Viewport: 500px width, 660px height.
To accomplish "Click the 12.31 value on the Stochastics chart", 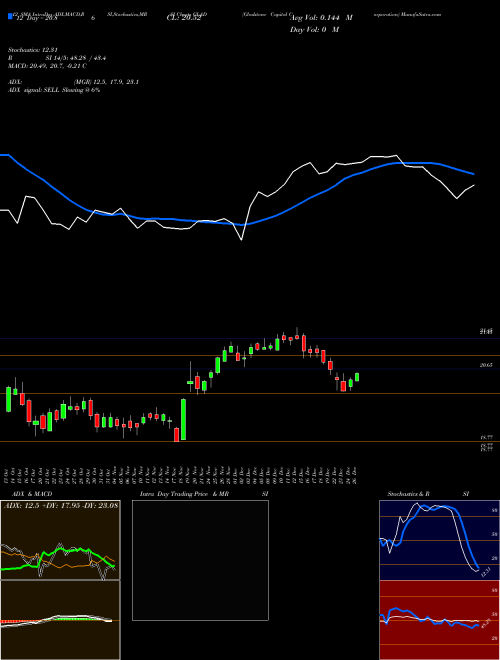I will coord(485,572).
